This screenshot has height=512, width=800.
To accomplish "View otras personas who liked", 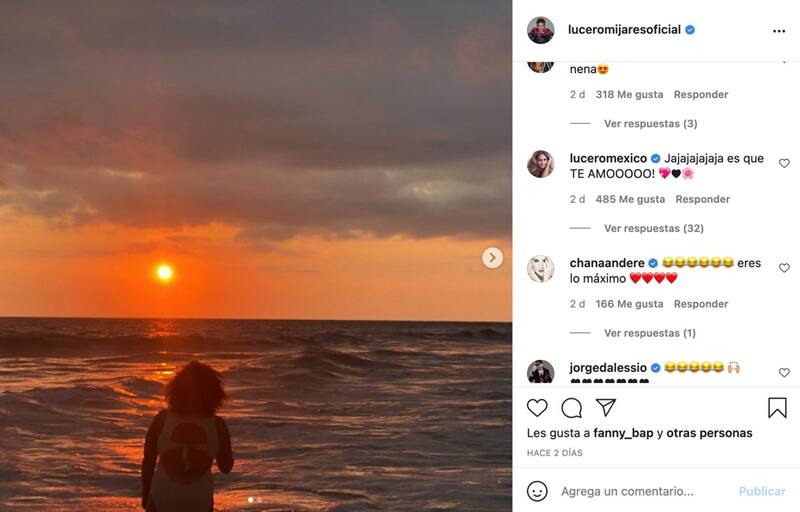I will (710, 433).
